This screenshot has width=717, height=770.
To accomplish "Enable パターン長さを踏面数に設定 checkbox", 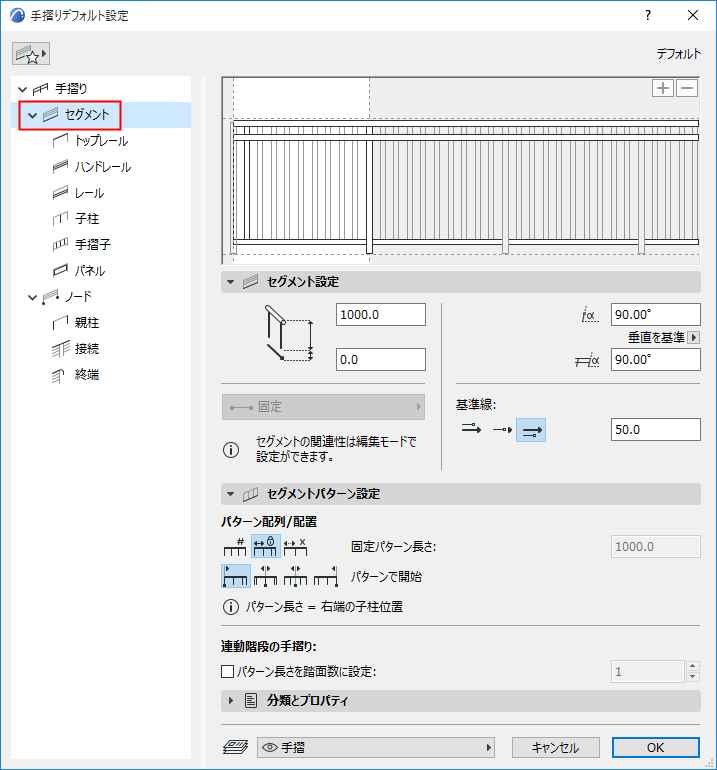I will point(227,671).
